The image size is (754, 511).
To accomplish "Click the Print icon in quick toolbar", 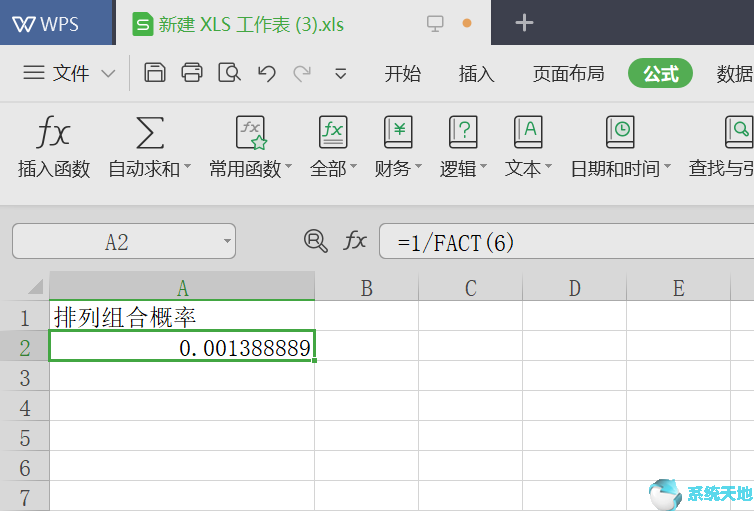I will pyautogui.click(x=192, y=73).
